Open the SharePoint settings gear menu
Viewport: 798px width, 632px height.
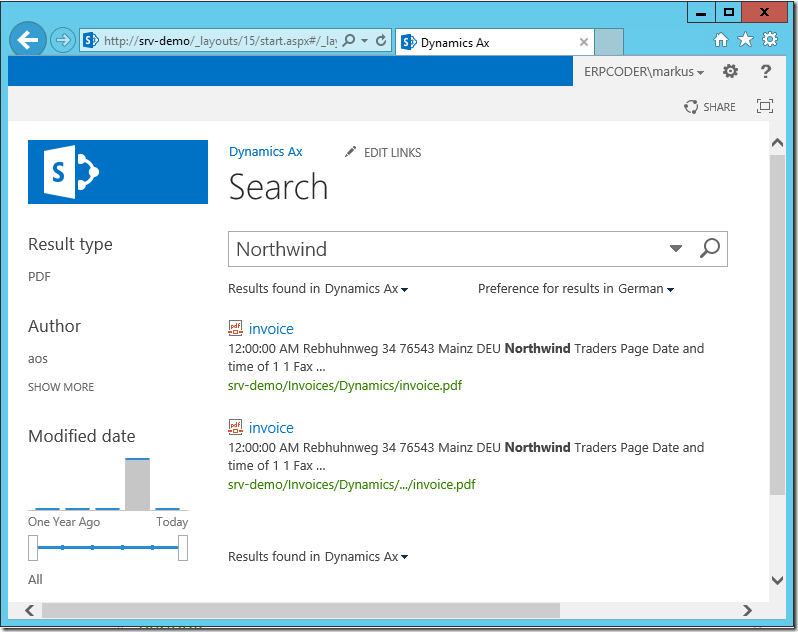pos(730,71)
